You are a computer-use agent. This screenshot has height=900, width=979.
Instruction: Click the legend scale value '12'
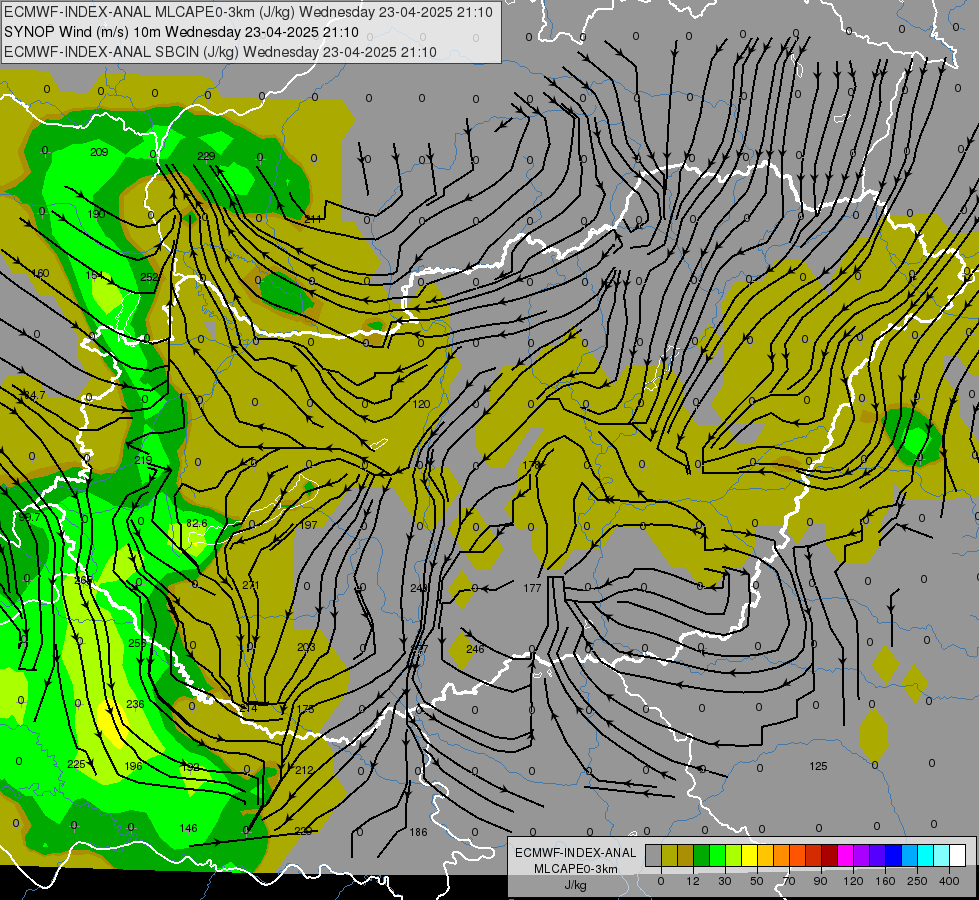pos(693,881)
